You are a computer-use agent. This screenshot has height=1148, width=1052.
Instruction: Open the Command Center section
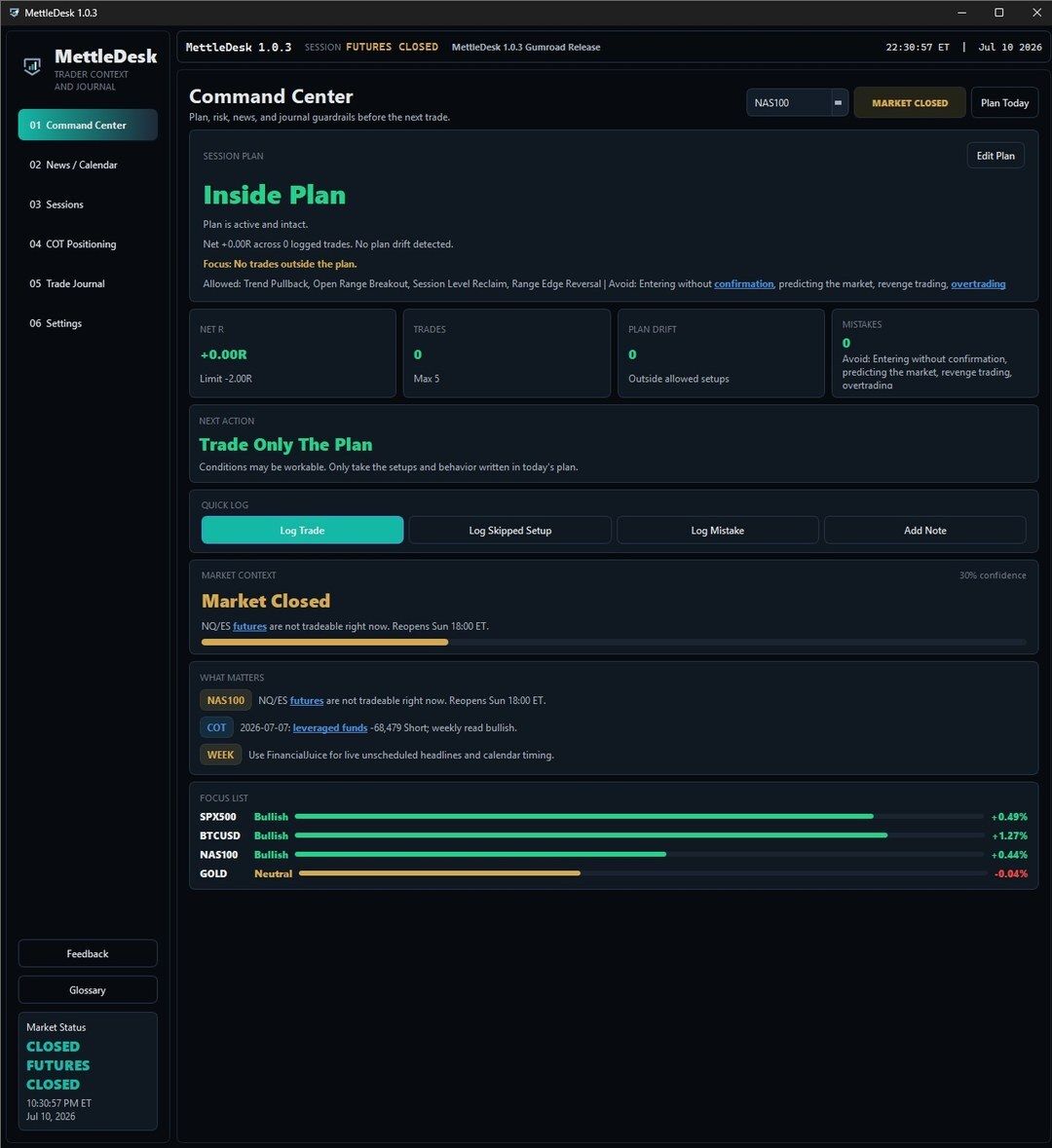point(87,125)
